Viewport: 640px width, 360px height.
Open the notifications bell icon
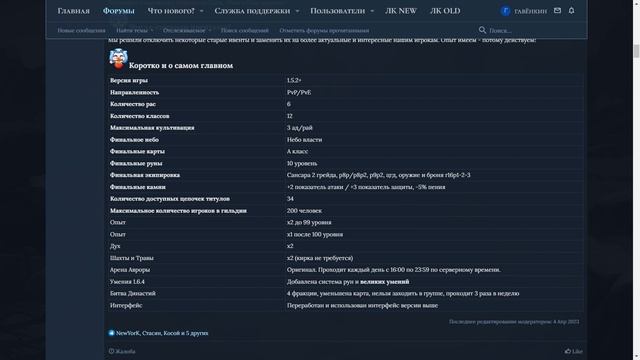pos(571,11)
